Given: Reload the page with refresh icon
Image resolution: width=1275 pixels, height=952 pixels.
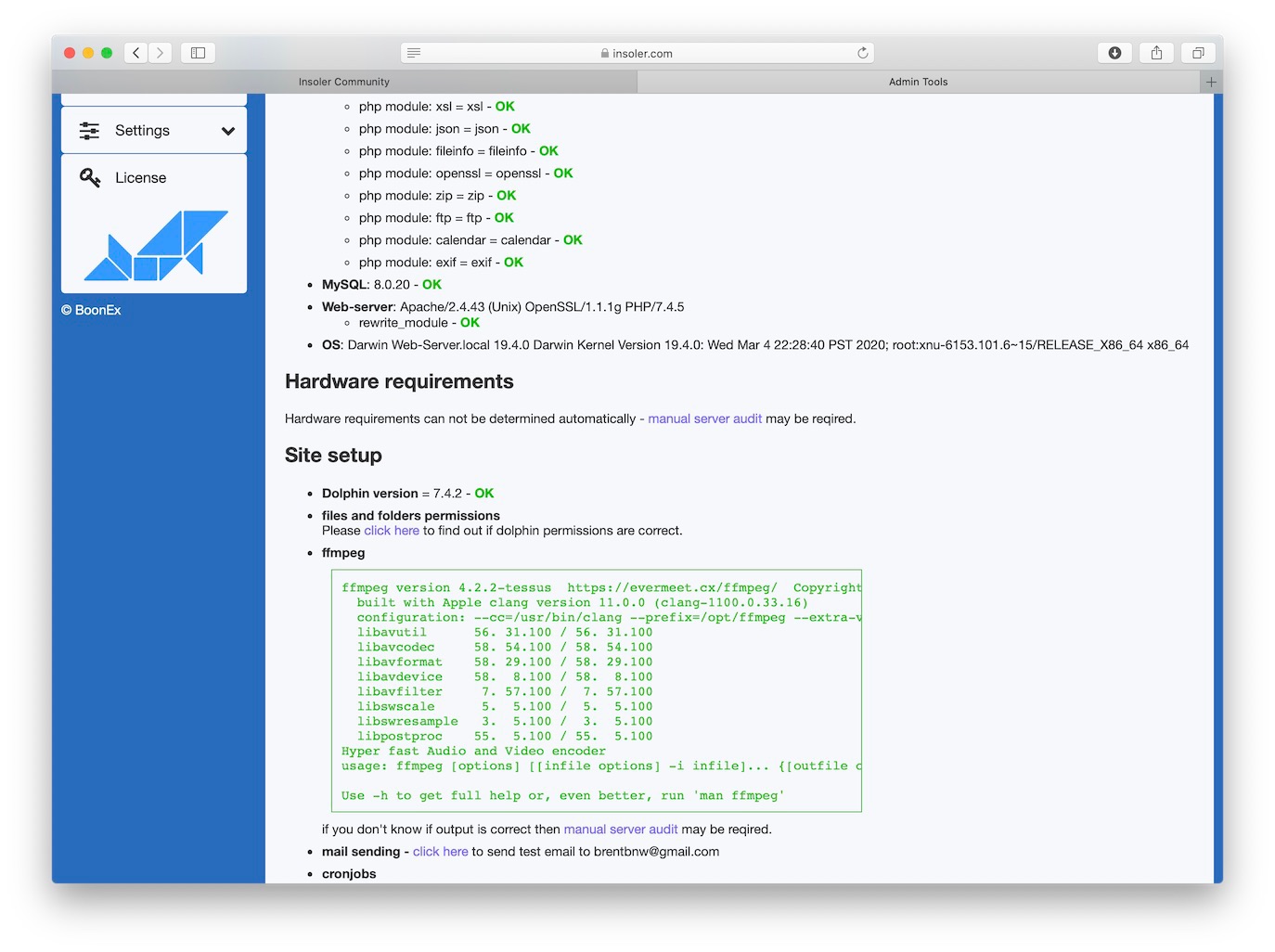Looking at the screenshot, I should pyautogui.click(x=862, y=53).
